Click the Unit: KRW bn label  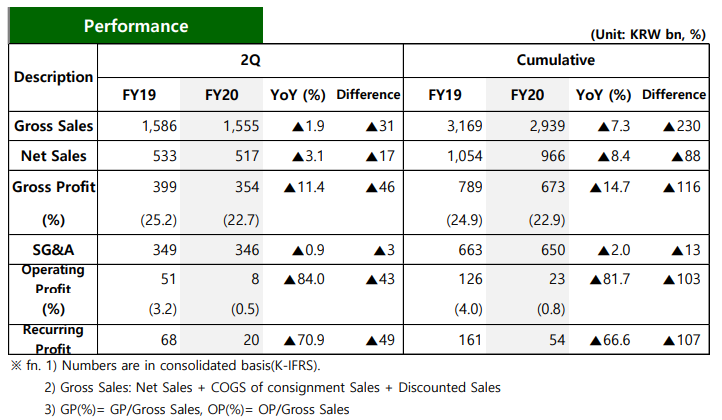coord(648,35)
